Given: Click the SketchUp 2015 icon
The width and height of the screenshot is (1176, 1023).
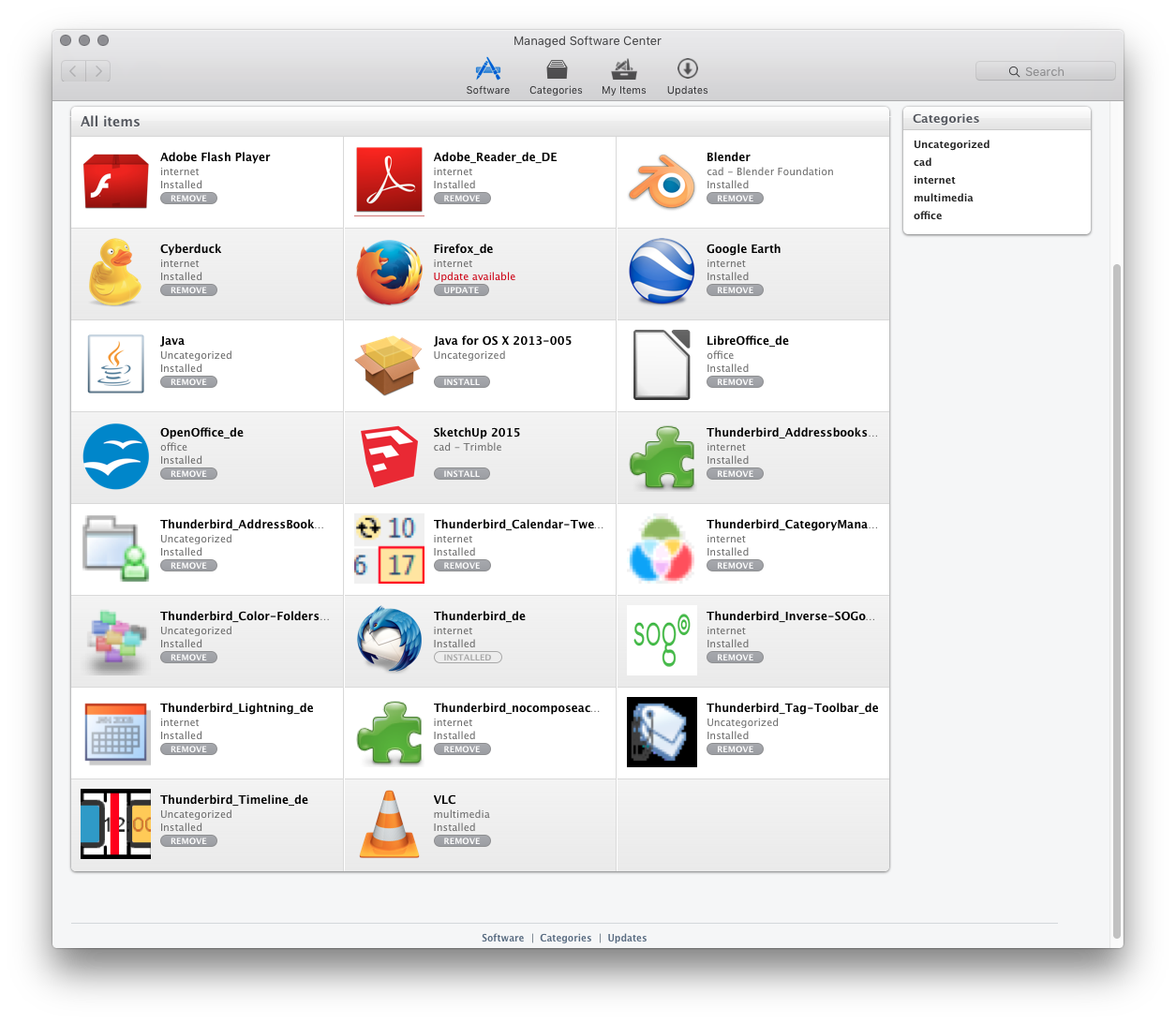Looking at the screenshot, I should [389, 456].
